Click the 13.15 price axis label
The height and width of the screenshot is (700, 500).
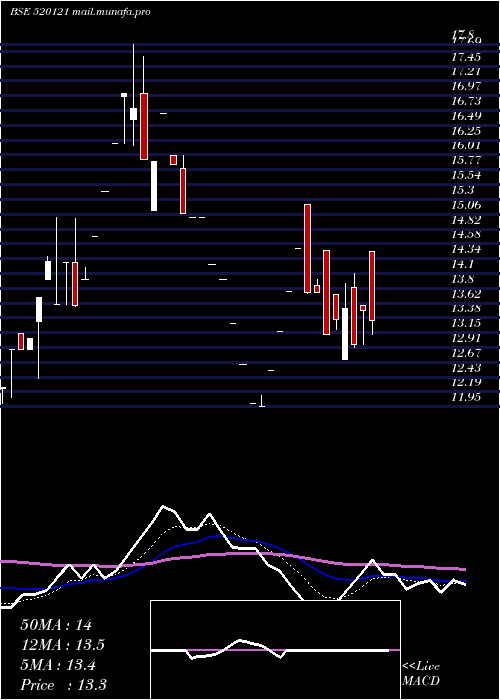466,323
